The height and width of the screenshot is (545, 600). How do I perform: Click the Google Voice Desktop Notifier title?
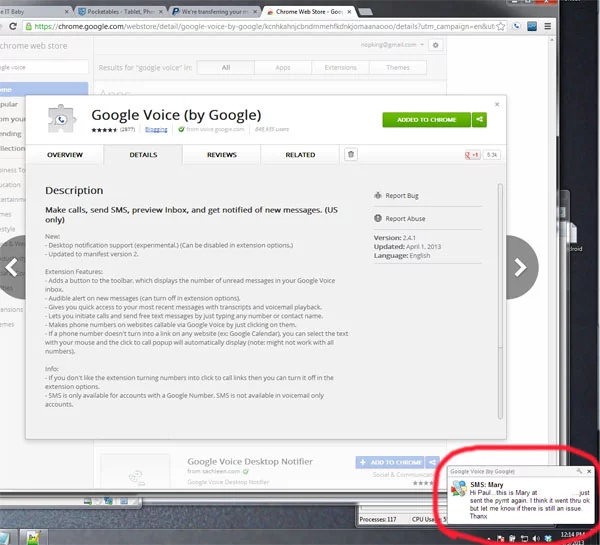pos(250,461)
